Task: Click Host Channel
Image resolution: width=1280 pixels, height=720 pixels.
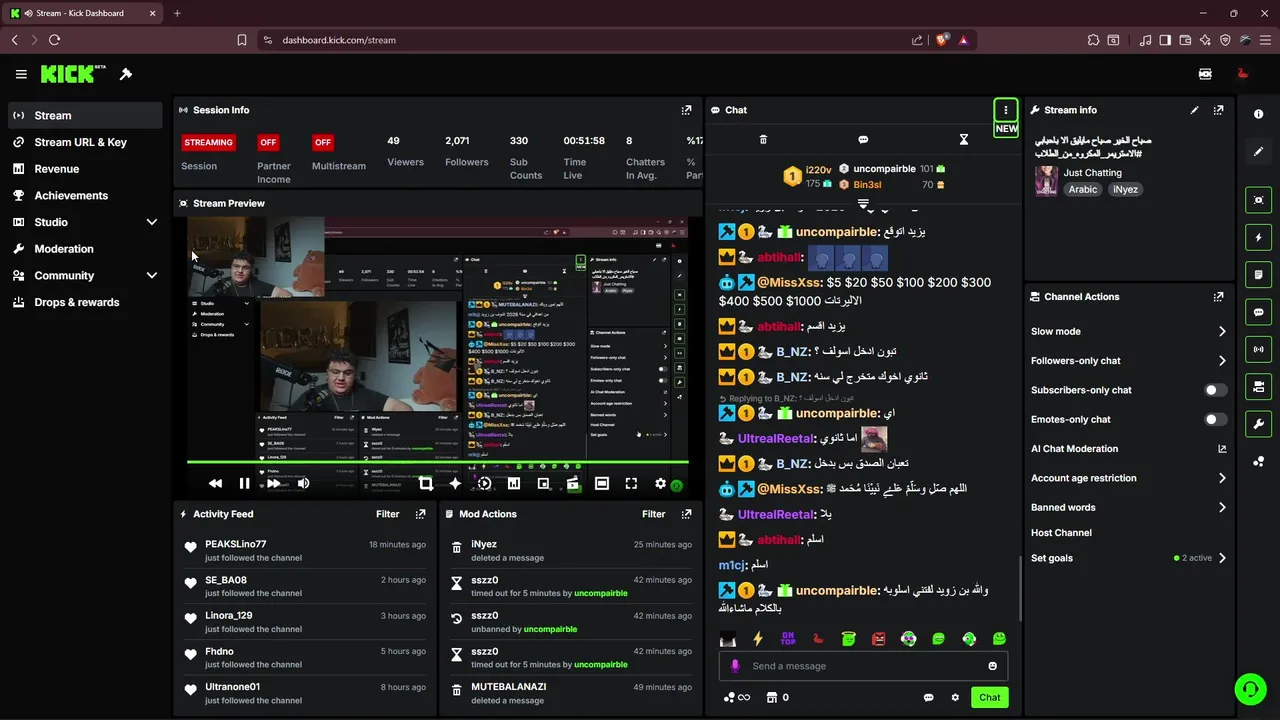Action: (x=1061, y=533)
